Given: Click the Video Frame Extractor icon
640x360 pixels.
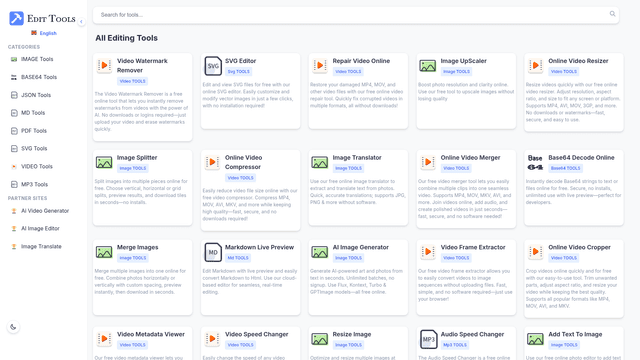Looking at the screenshot, I should (x=427, y=252).
